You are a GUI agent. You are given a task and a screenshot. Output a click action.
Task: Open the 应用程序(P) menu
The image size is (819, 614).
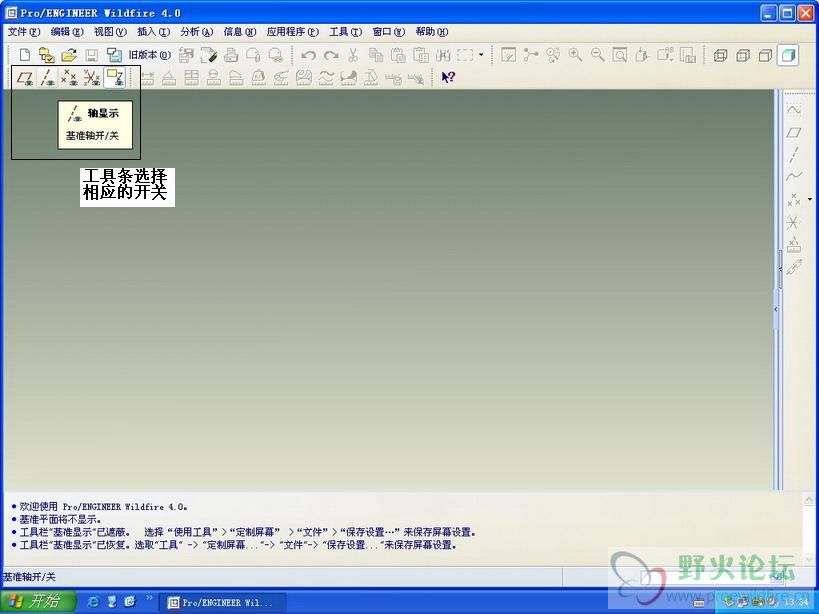(x=292, y=32)
